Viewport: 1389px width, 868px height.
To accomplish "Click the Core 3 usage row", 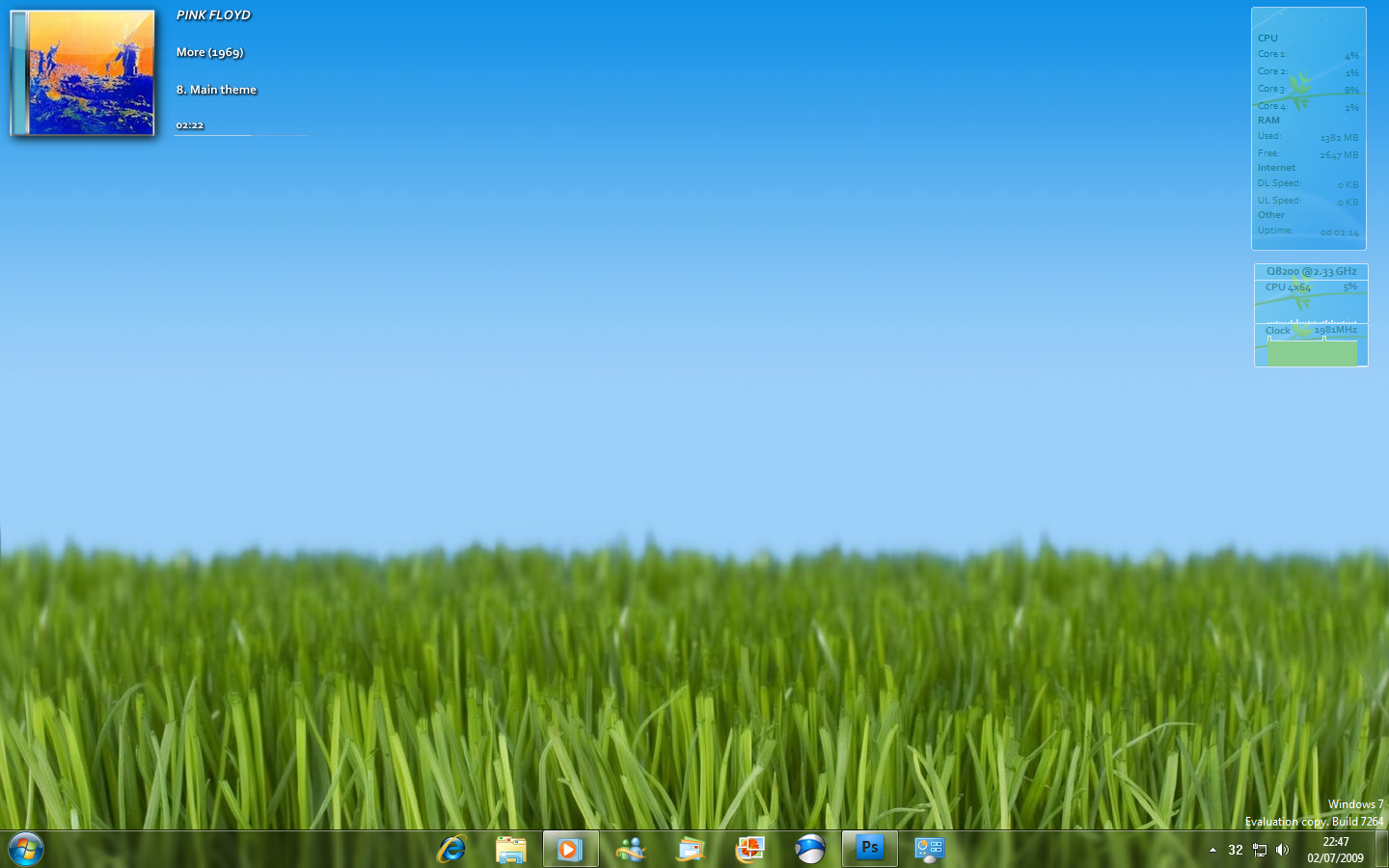I will pos(1308,90).
